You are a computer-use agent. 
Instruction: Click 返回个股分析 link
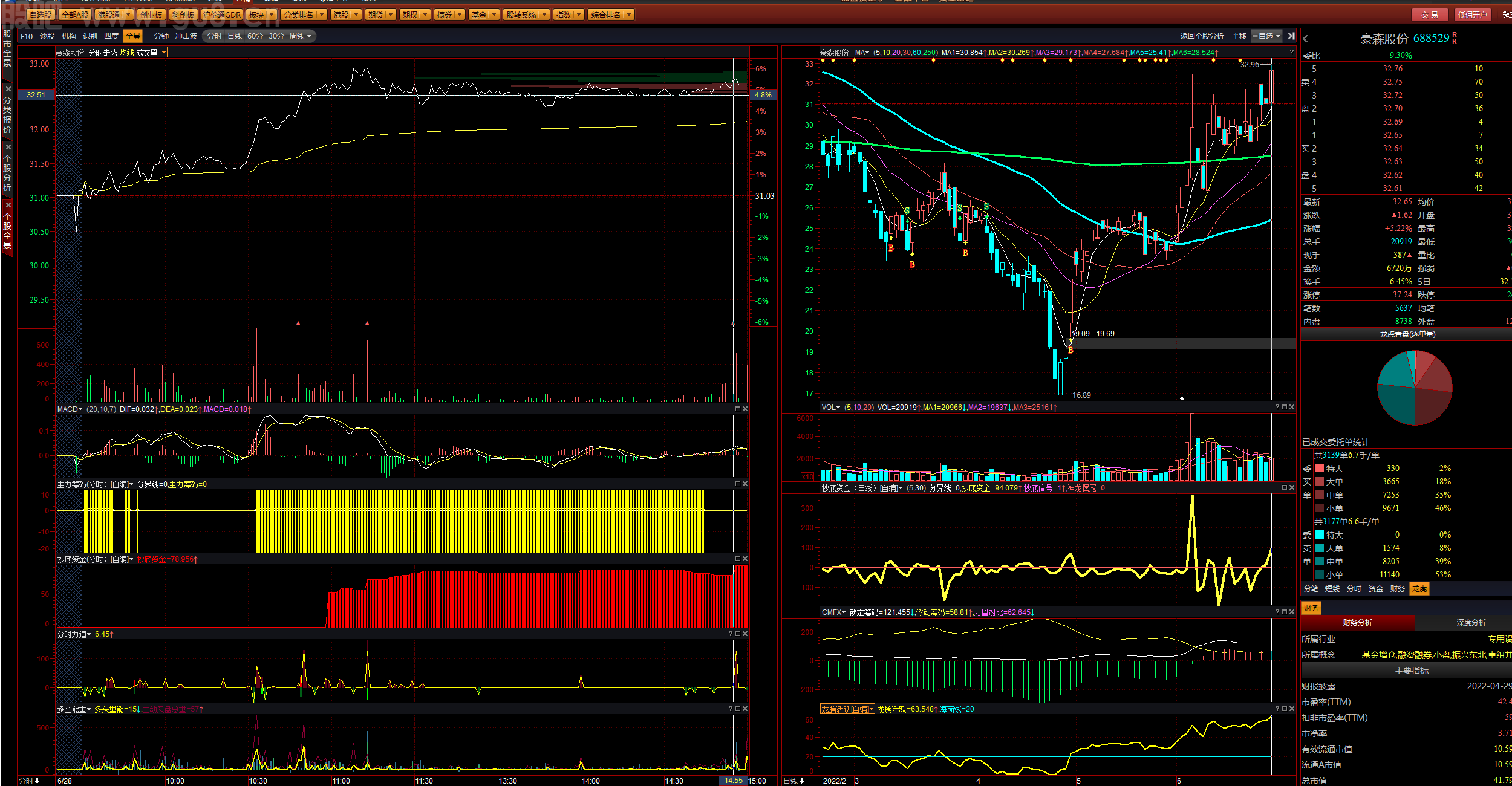pyautogui.click(x=1202, y=36)
